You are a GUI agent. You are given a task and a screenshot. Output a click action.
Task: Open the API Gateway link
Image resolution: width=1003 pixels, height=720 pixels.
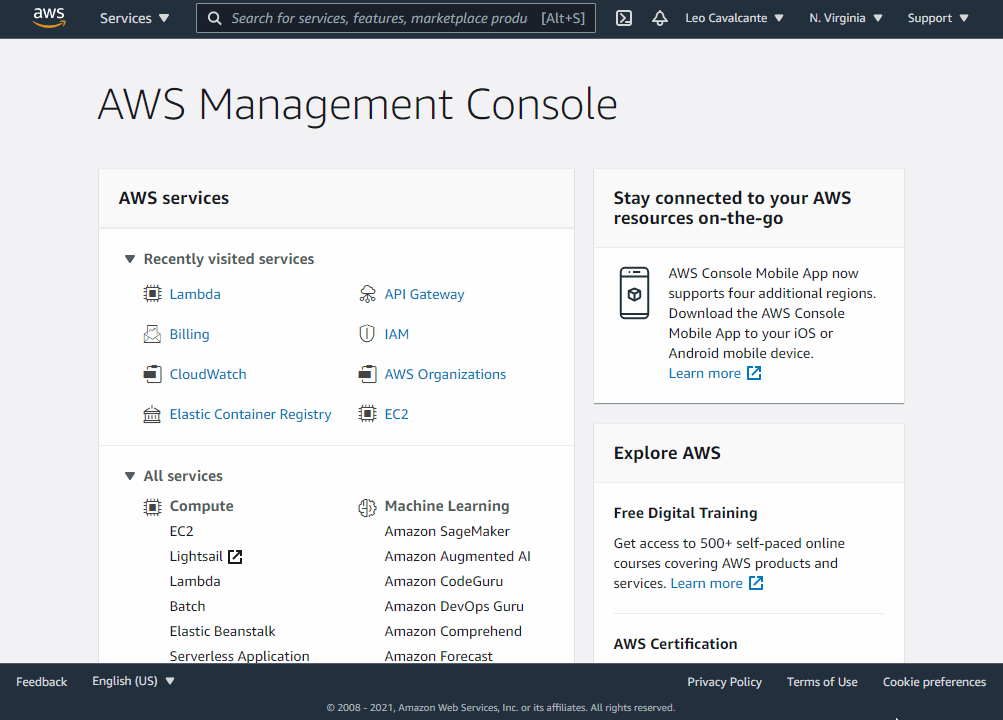pos(424,294)
